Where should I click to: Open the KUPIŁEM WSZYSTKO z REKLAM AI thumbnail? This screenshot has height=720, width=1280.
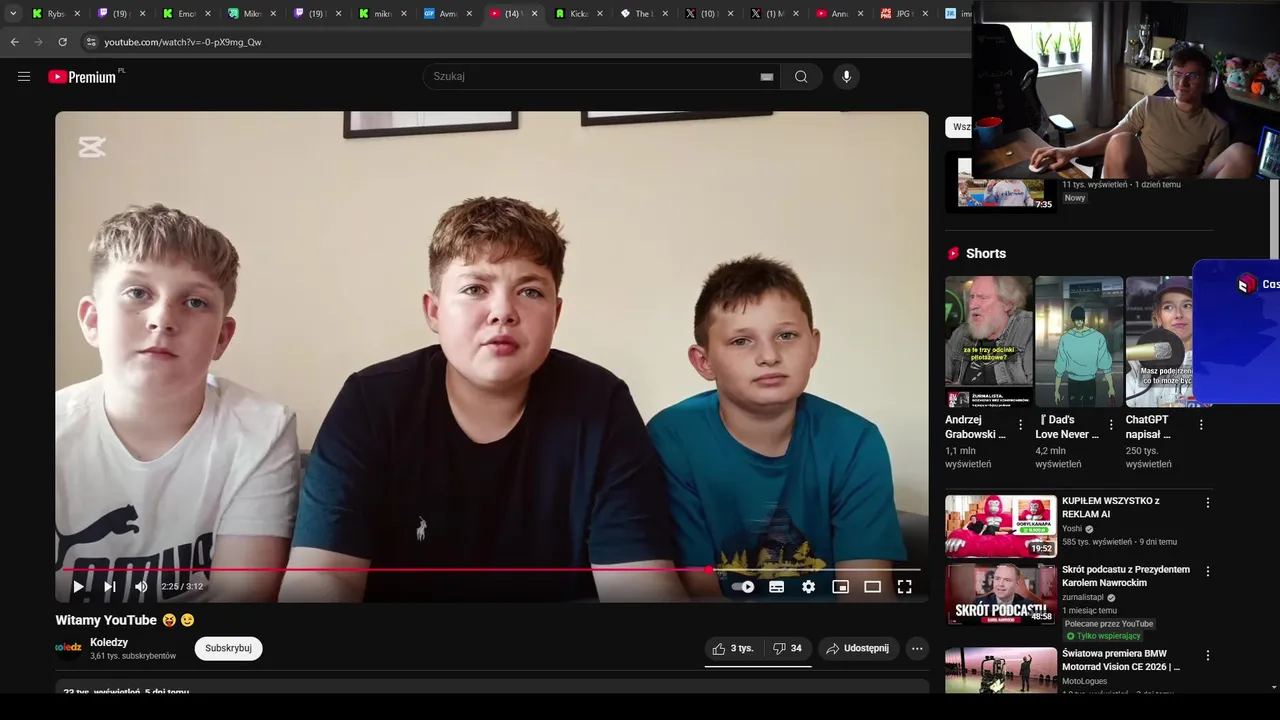coord(1001,526)
